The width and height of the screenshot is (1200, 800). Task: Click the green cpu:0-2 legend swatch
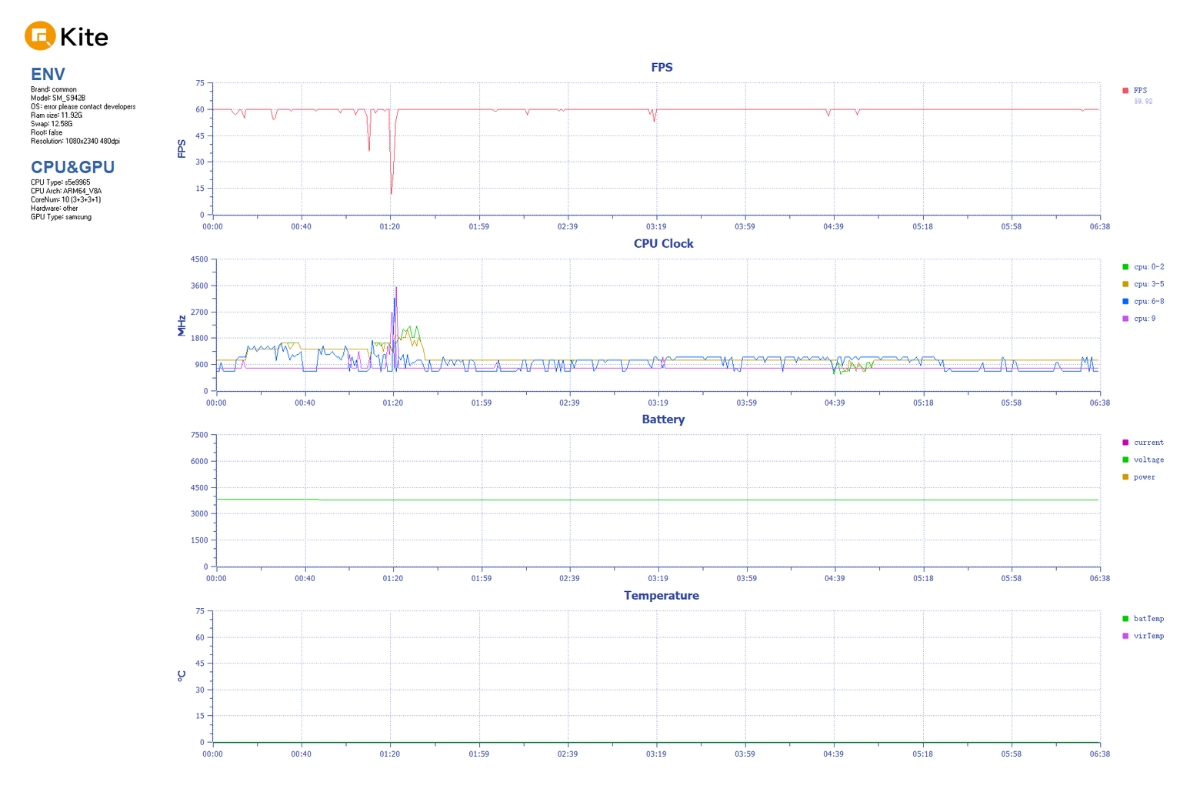(x=1125, y=267)
